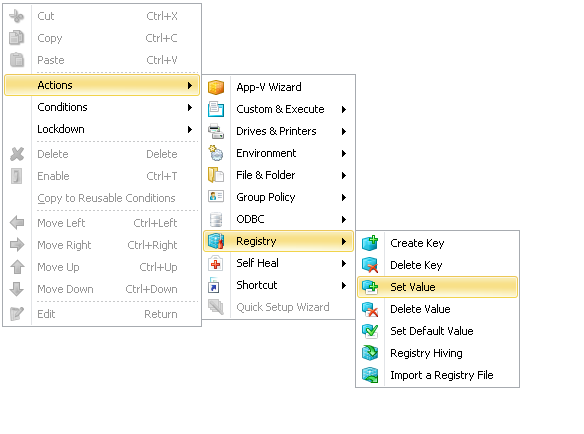Click the File & Folder icon
This screenshot has height=434, width=584.
pyautogui.click(x=216, y=175)
